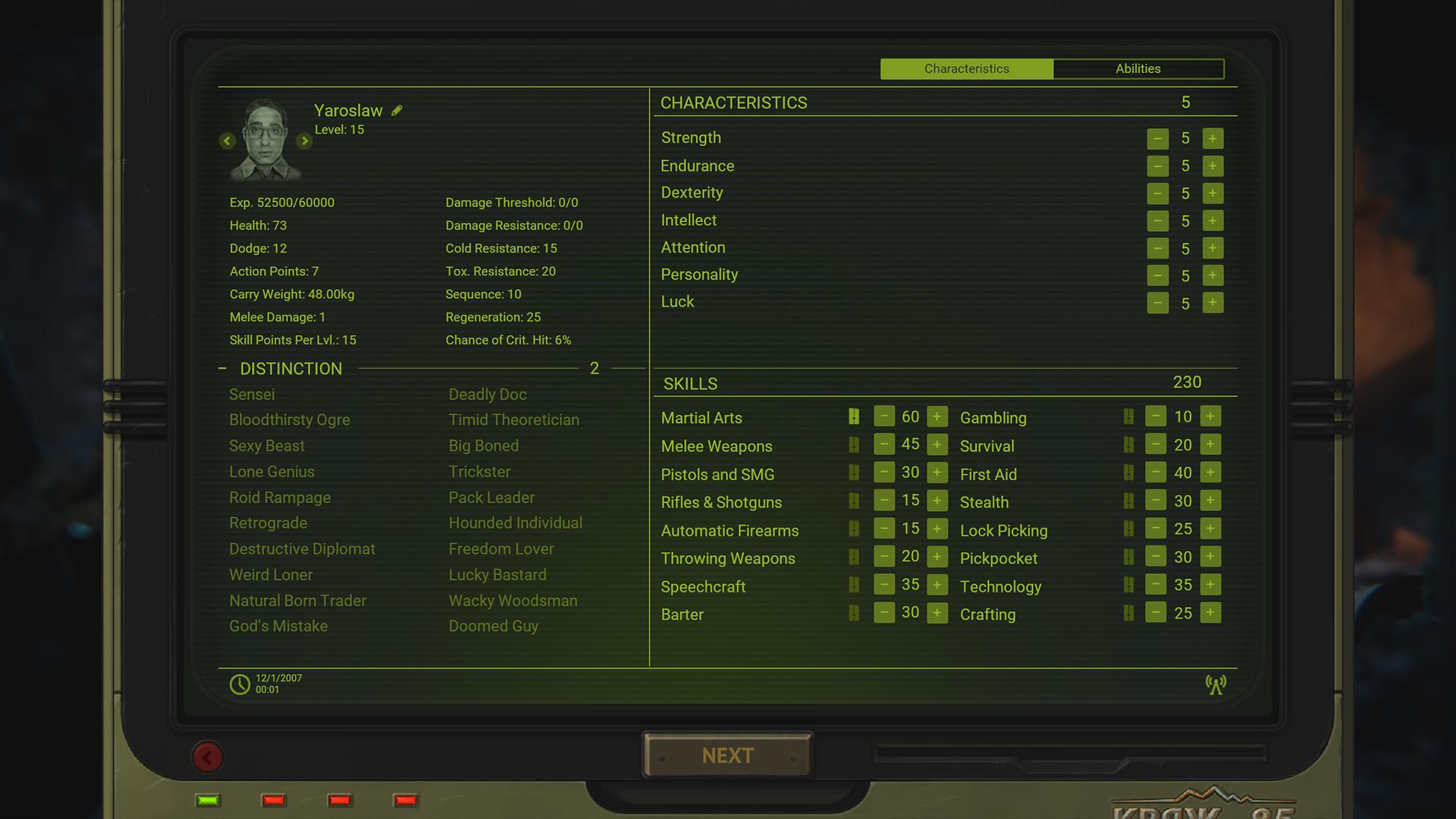Tag the Martial Arts skill bookmark icon
This screenshot has width=1456, height=819.
(855, 416)
